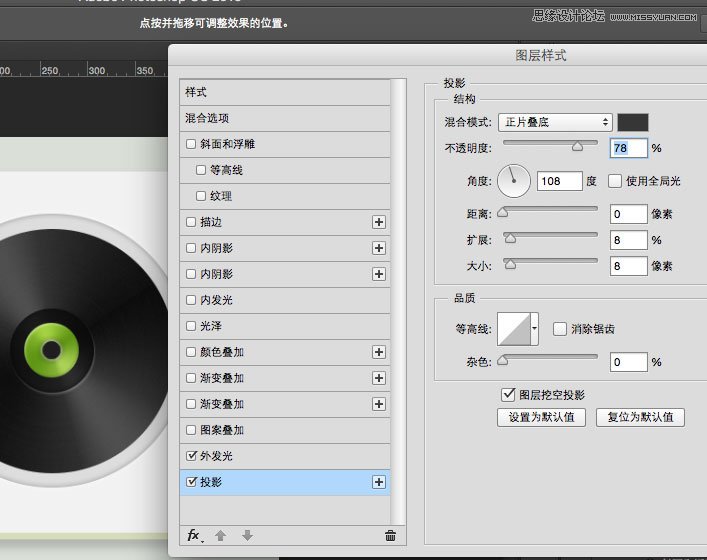This screenshot has width=707, height=560.
Task: Select the 光泽 effect row label
Action: click(x=211, y=326)
